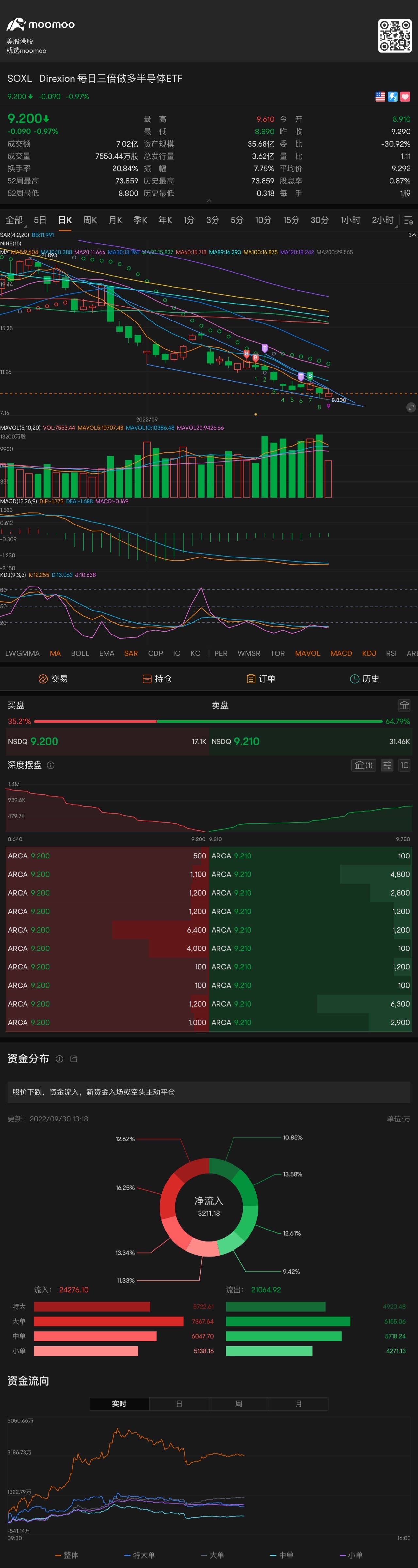This screenshot has width=418, height=1568.
Task: Select the 5日 timeframe tab
Action: (40, 220)
